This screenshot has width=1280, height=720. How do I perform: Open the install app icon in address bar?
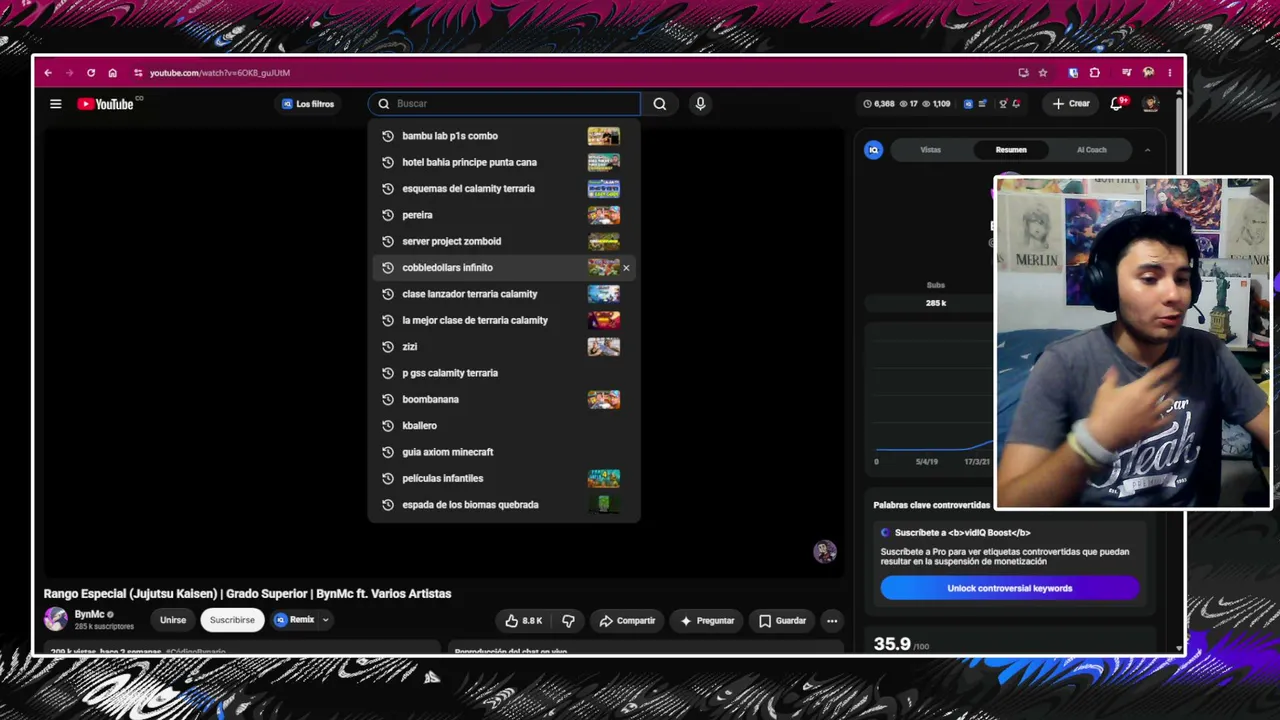1023,73
